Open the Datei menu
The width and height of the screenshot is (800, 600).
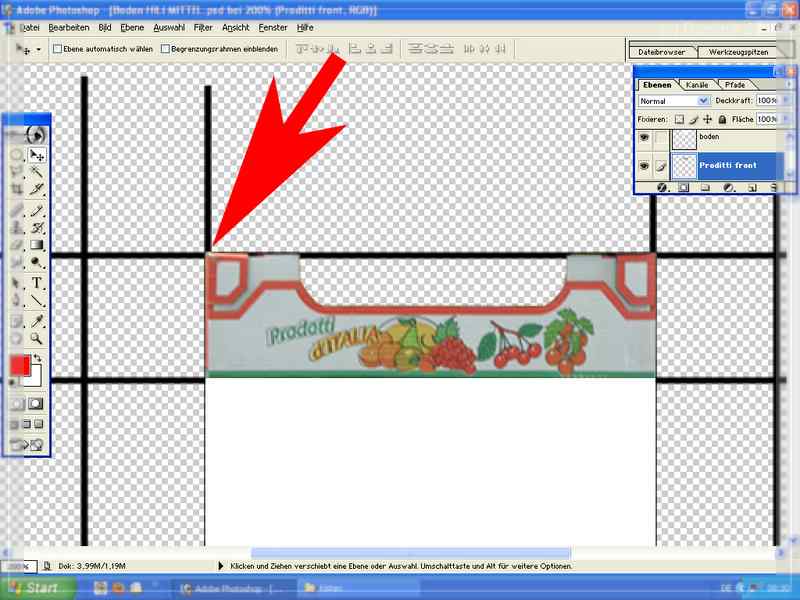(30, 28)
